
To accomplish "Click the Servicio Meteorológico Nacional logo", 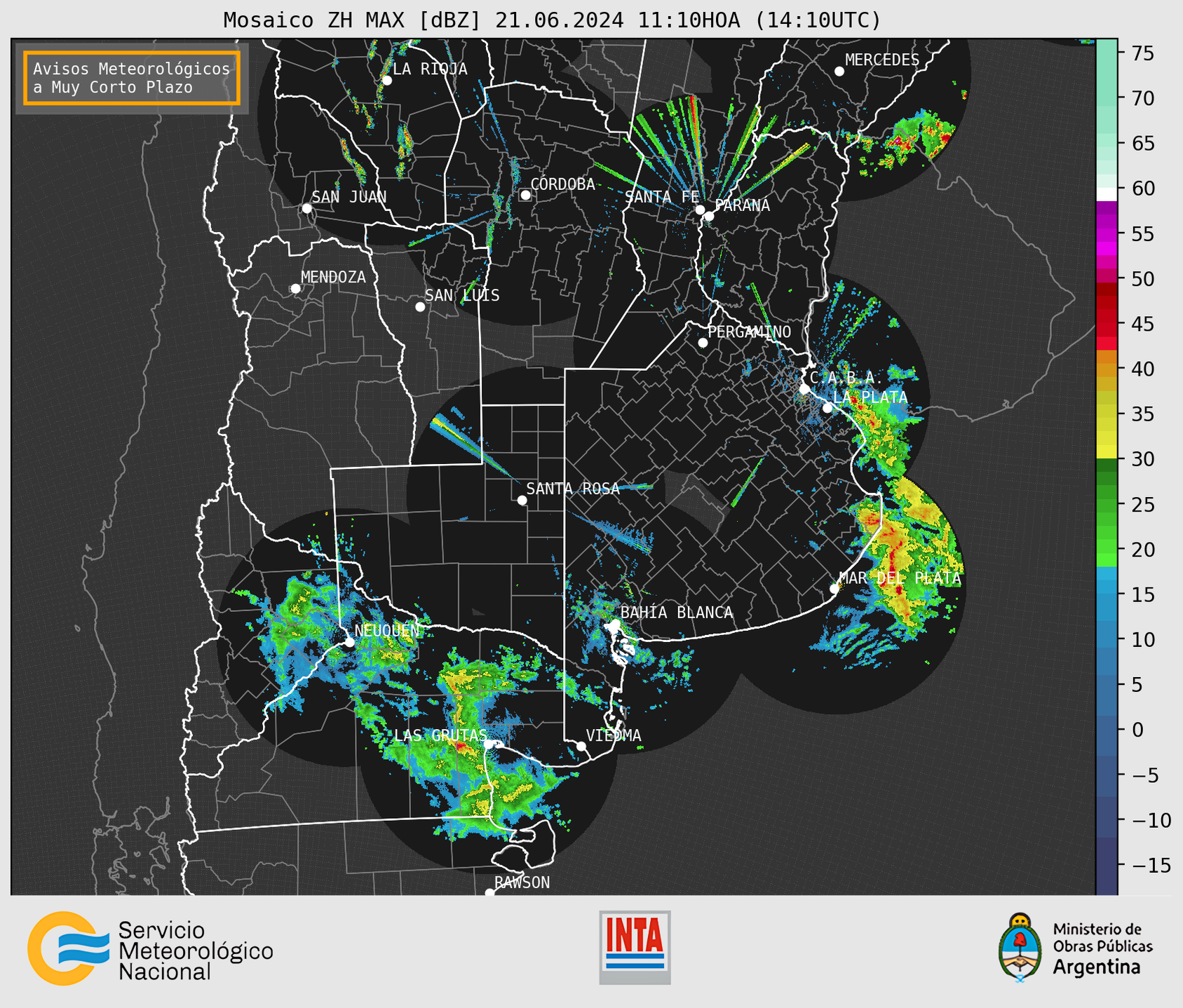I will point(150,949).
